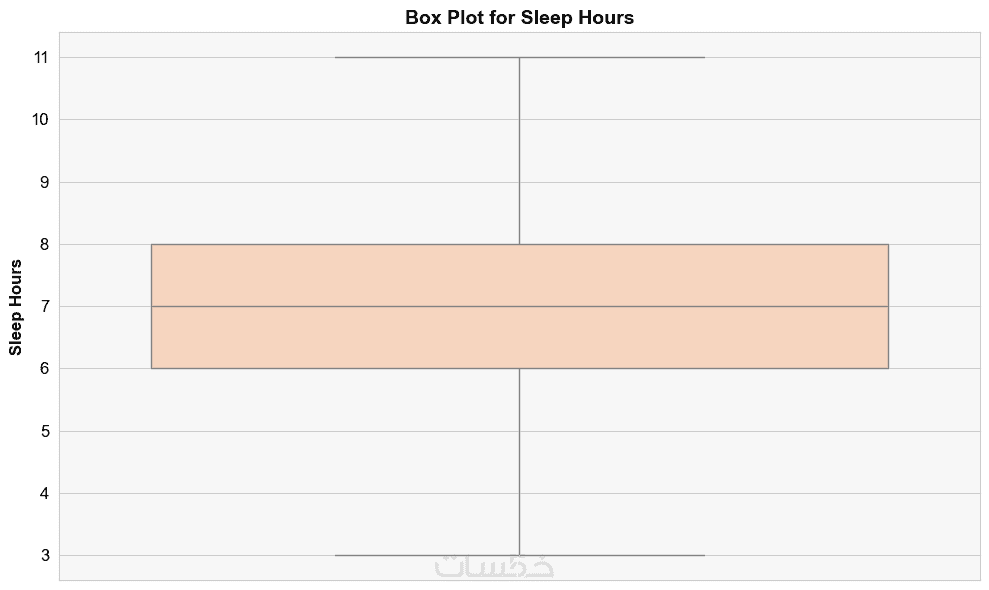Click the Arabic watermark at the bottom
Screen dimensions: 989x590
point(494,566)
